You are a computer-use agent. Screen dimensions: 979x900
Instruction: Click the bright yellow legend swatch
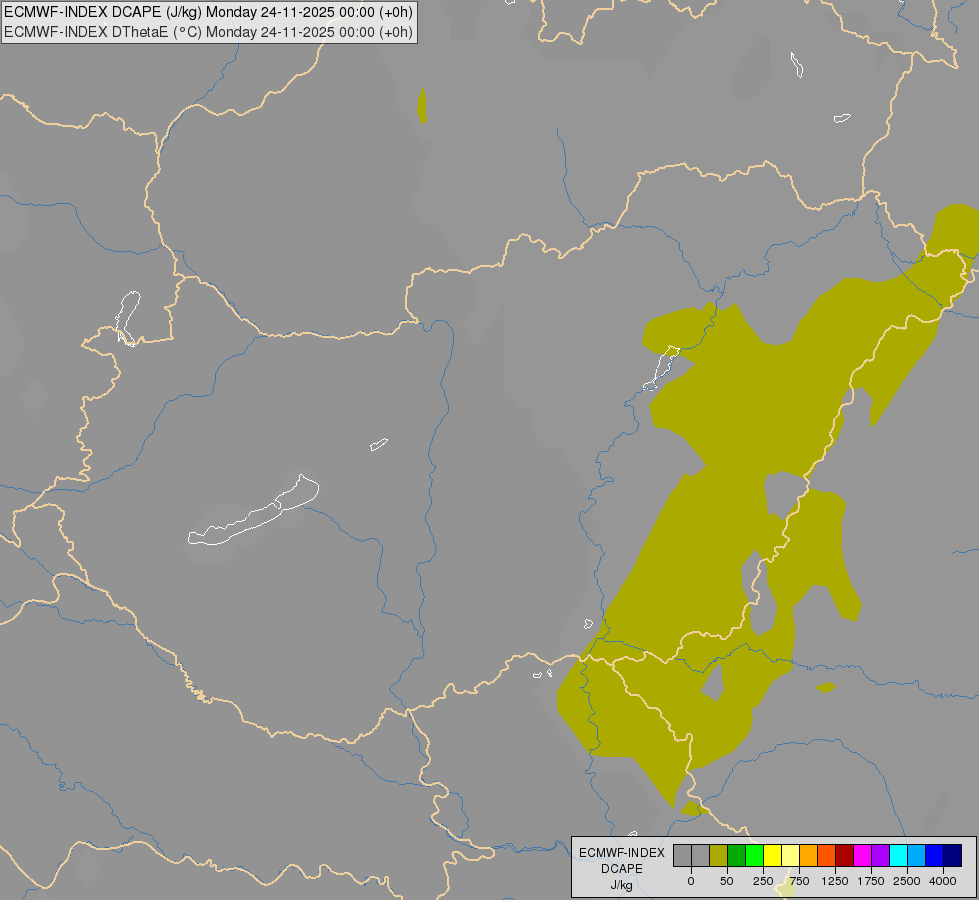pos(772,856)
